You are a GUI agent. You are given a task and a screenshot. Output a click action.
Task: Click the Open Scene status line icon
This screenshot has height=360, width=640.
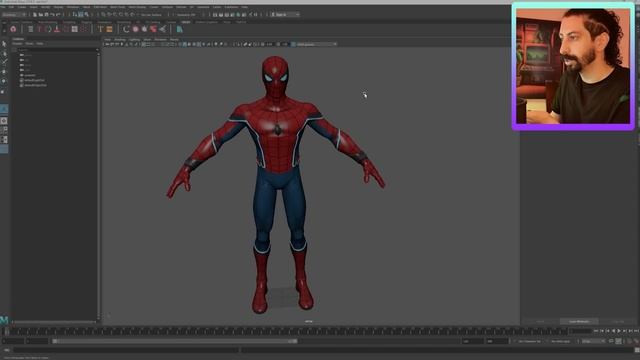(x=40, y=15)
